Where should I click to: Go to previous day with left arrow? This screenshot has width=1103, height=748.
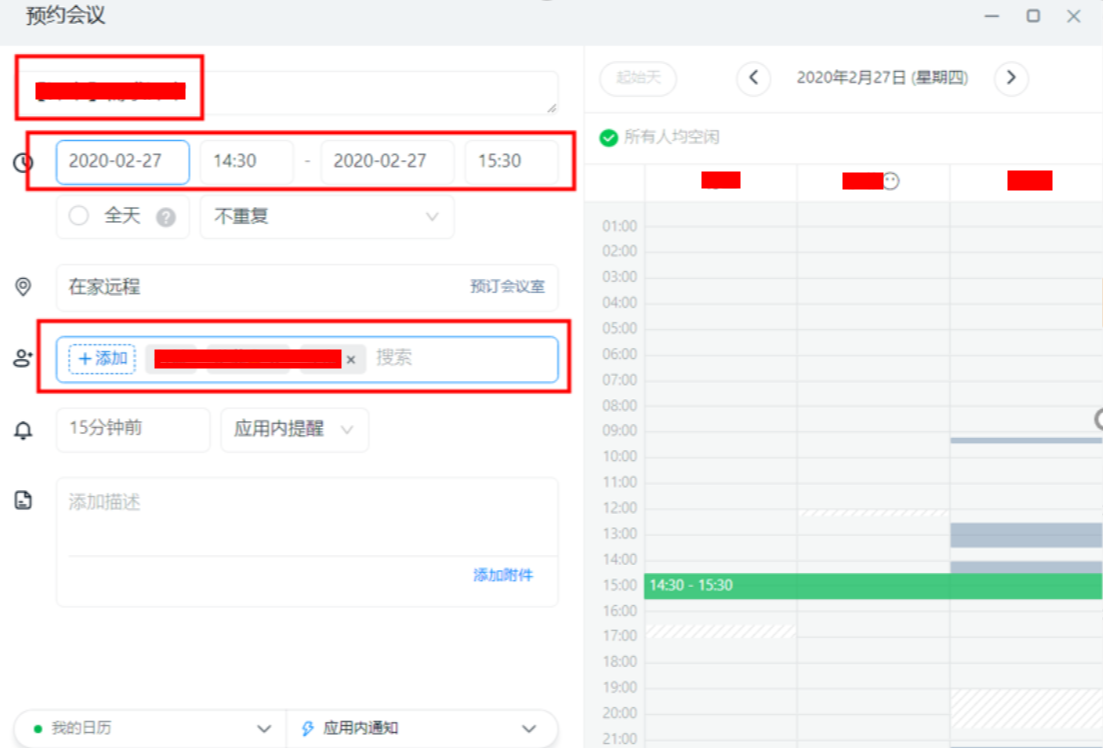[753, 77]
